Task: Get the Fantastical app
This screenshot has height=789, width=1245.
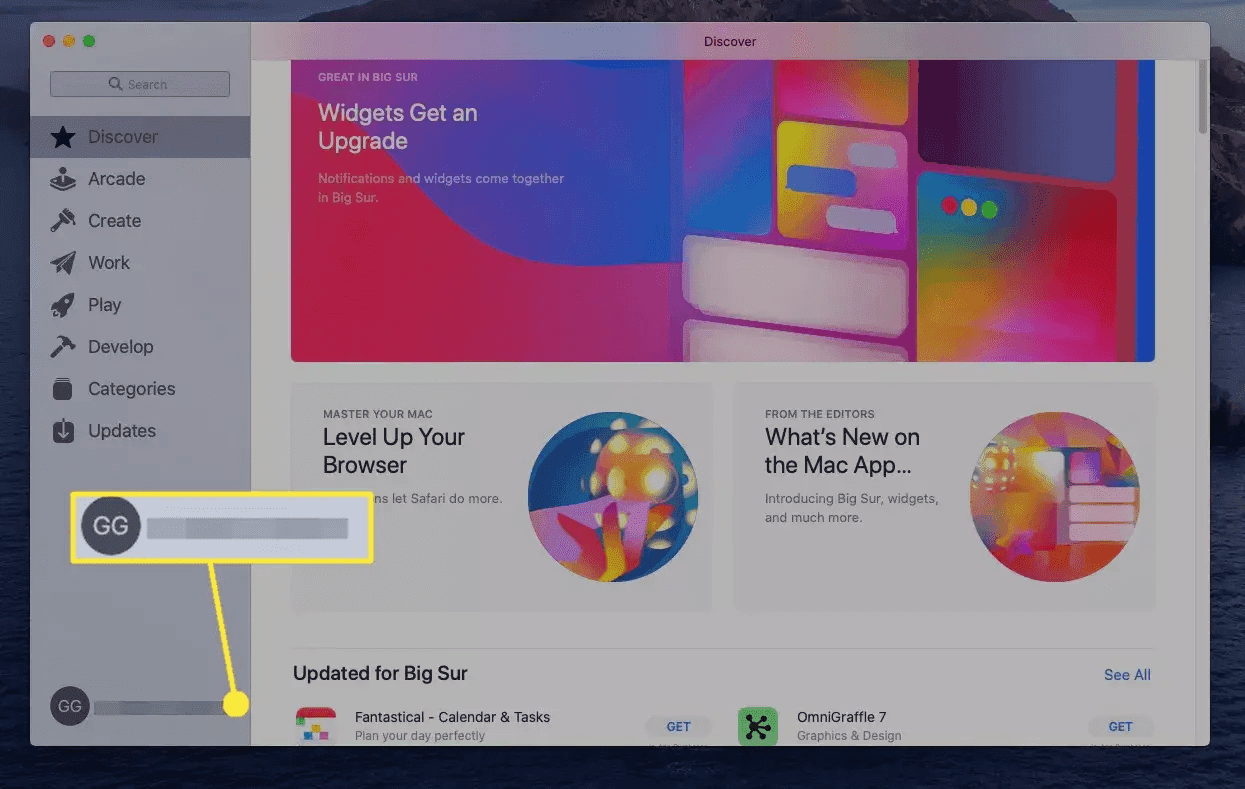Action: (679, 727)
